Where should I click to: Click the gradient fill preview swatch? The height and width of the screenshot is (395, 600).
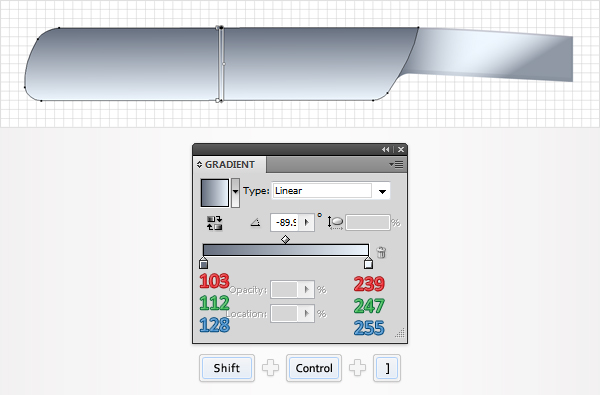[x=215, y=193]
